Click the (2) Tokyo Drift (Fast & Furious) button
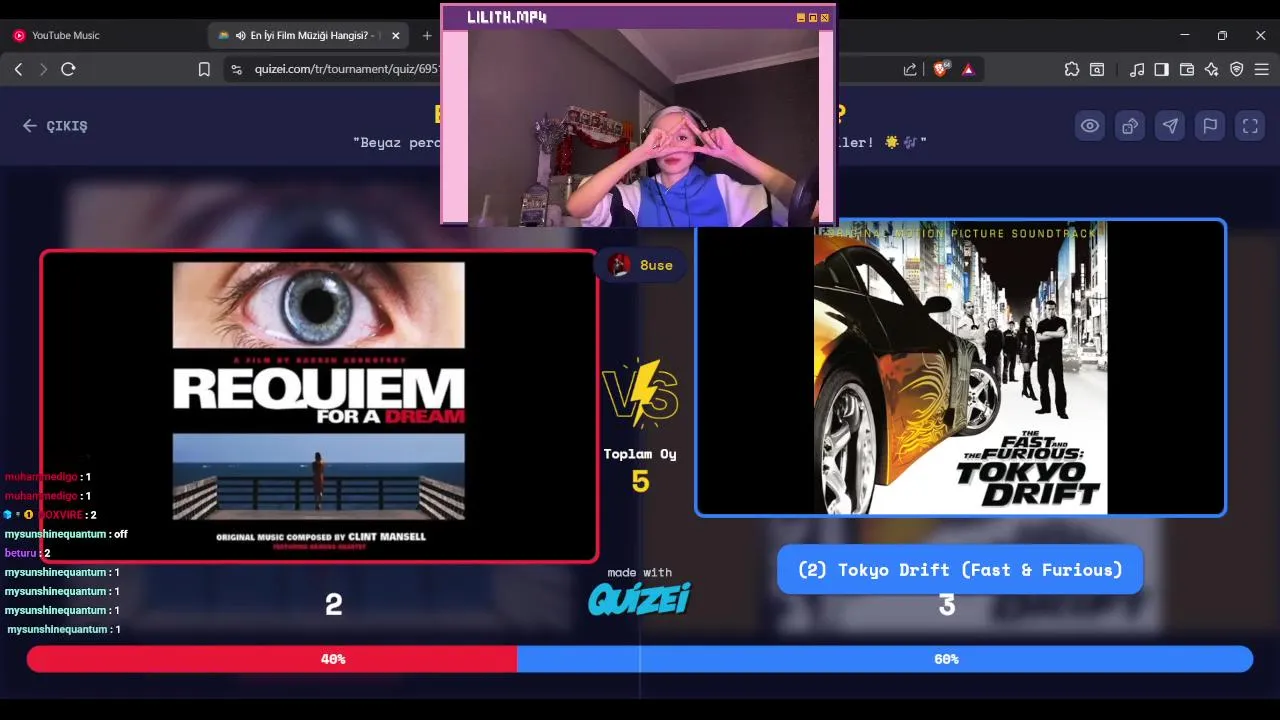 coord(960,569)
